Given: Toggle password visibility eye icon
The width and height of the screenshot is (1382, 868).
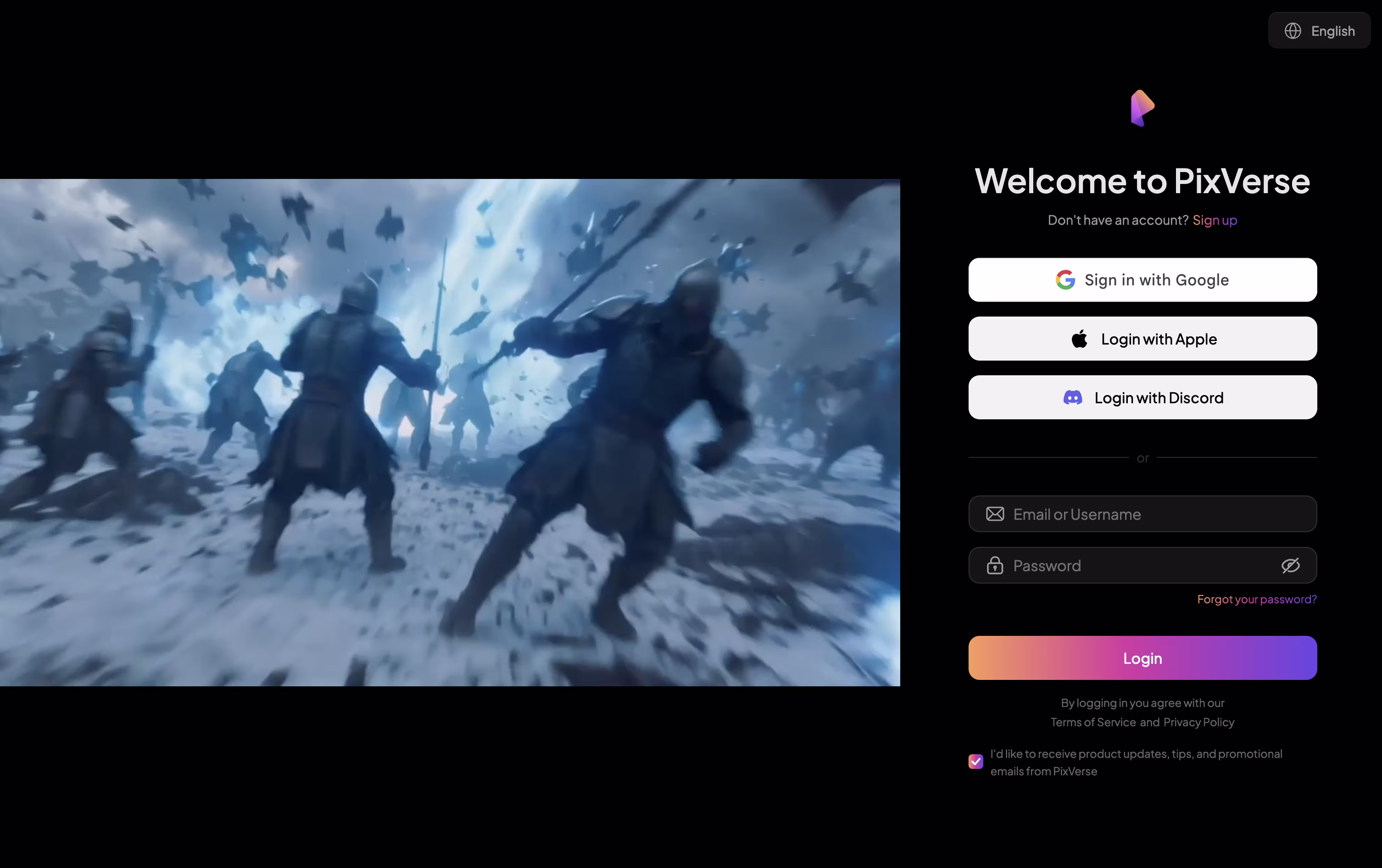Looking at the screenshot, I should click(1290, 566).
